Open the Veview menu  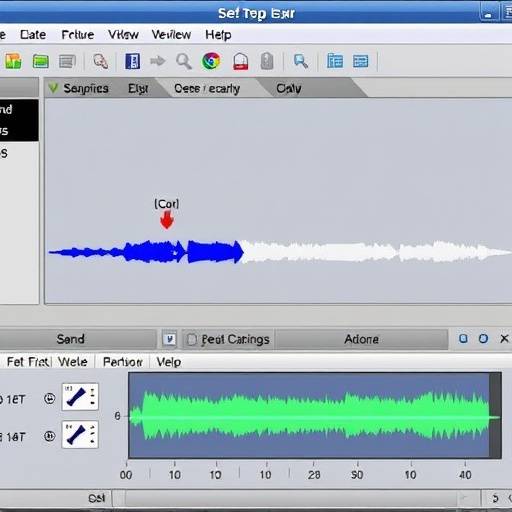pyautogui.click(x=171, y=35)
